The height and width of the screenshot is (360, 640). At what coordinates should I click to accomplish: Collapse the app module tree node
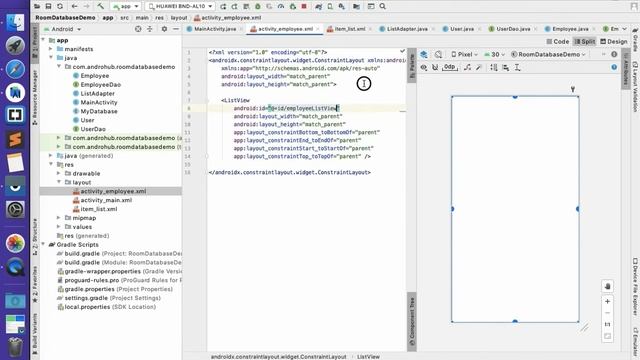43,40
